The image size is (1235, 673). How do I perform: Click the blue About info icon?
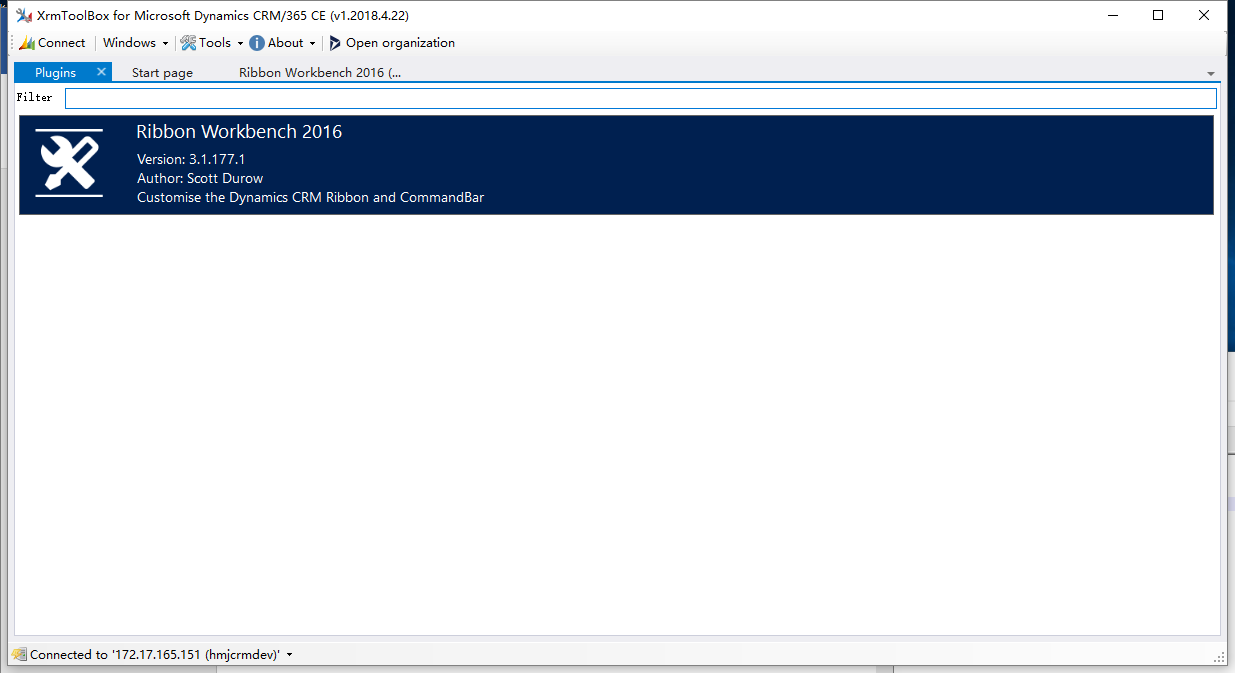click(257, 43)
